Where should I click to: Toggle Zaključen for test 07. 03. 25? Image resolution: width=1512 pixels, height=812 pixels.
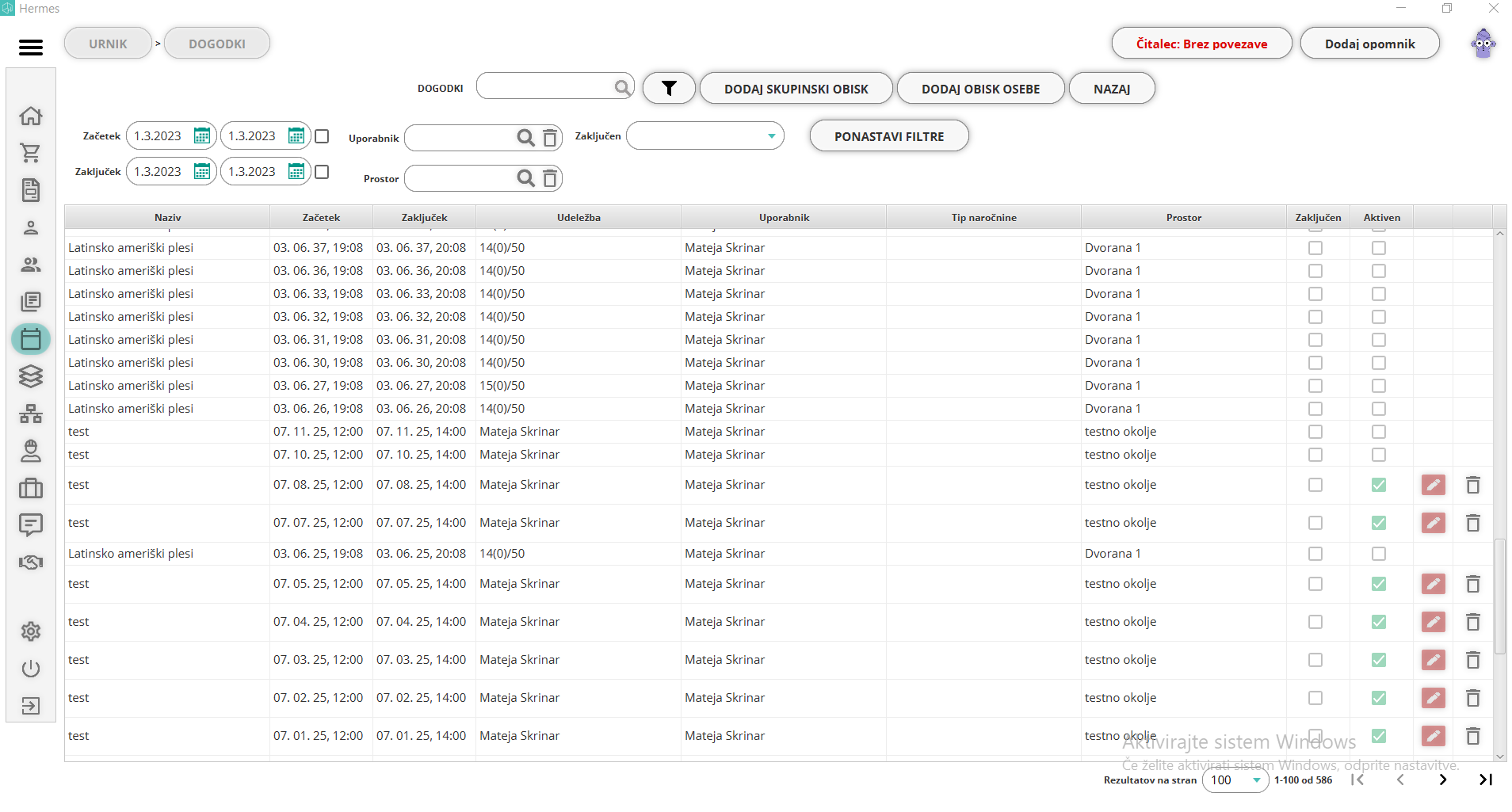(x=1315, y=660)
